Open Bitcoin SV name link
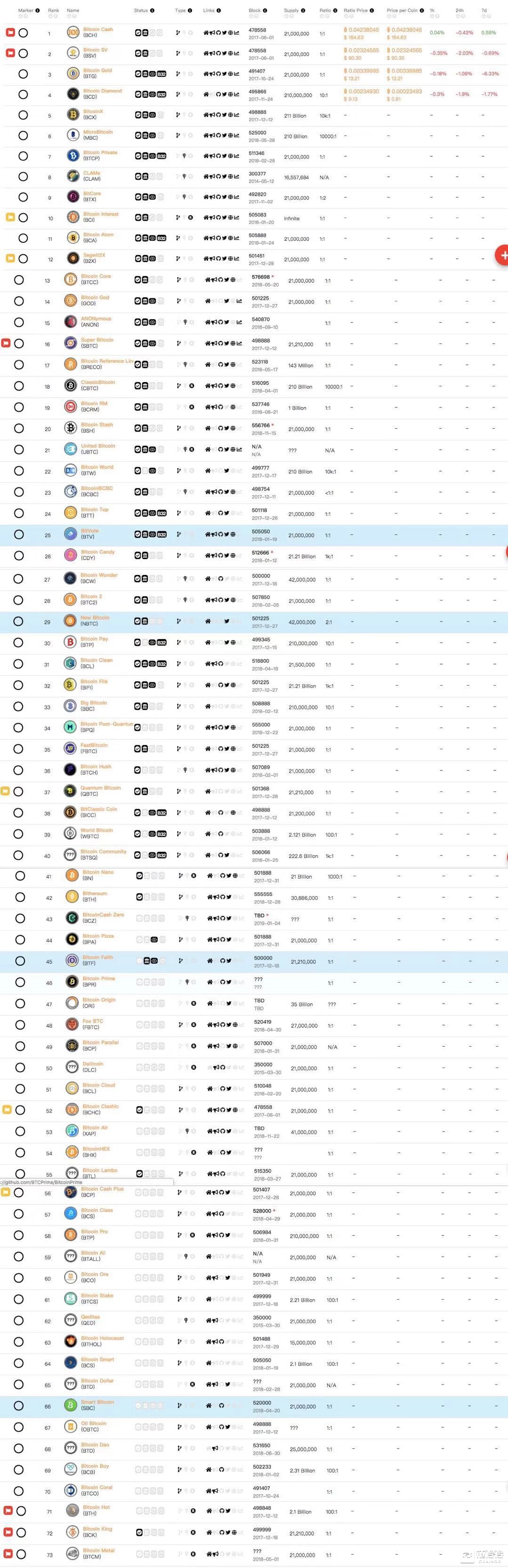 [96, 50]
